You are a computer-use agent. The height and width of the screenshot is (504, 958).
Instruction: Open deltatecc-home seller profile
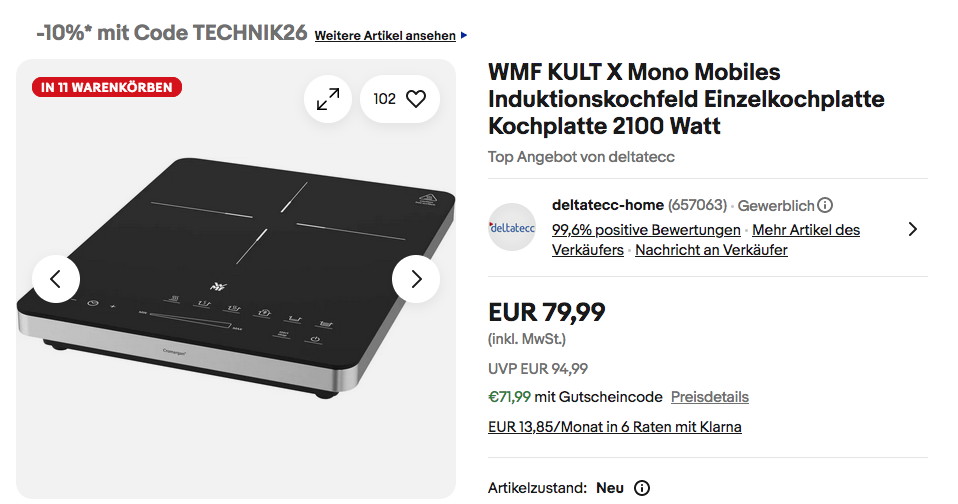(607, 205)
